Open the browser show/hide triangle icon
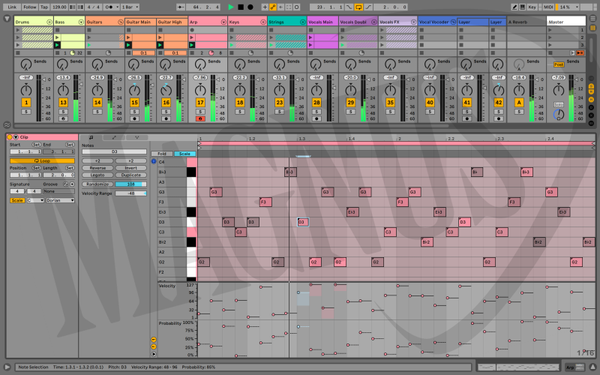Screen dimensions: 600x375 [7, 18]
